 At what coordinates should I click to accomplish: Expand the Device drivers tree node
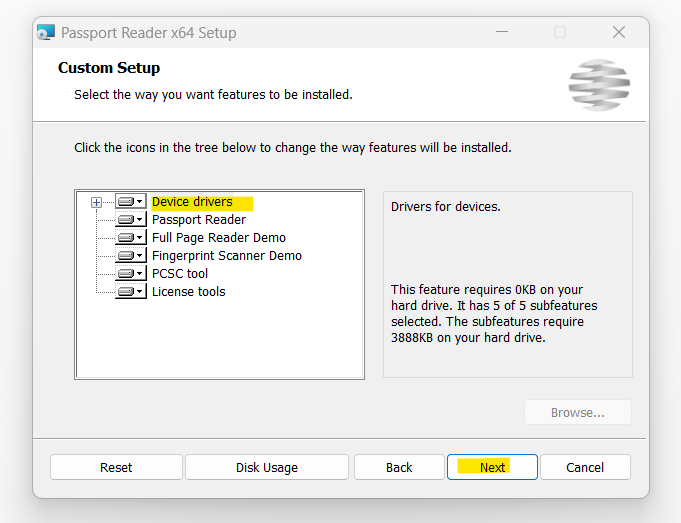click(x=96, y=202)
